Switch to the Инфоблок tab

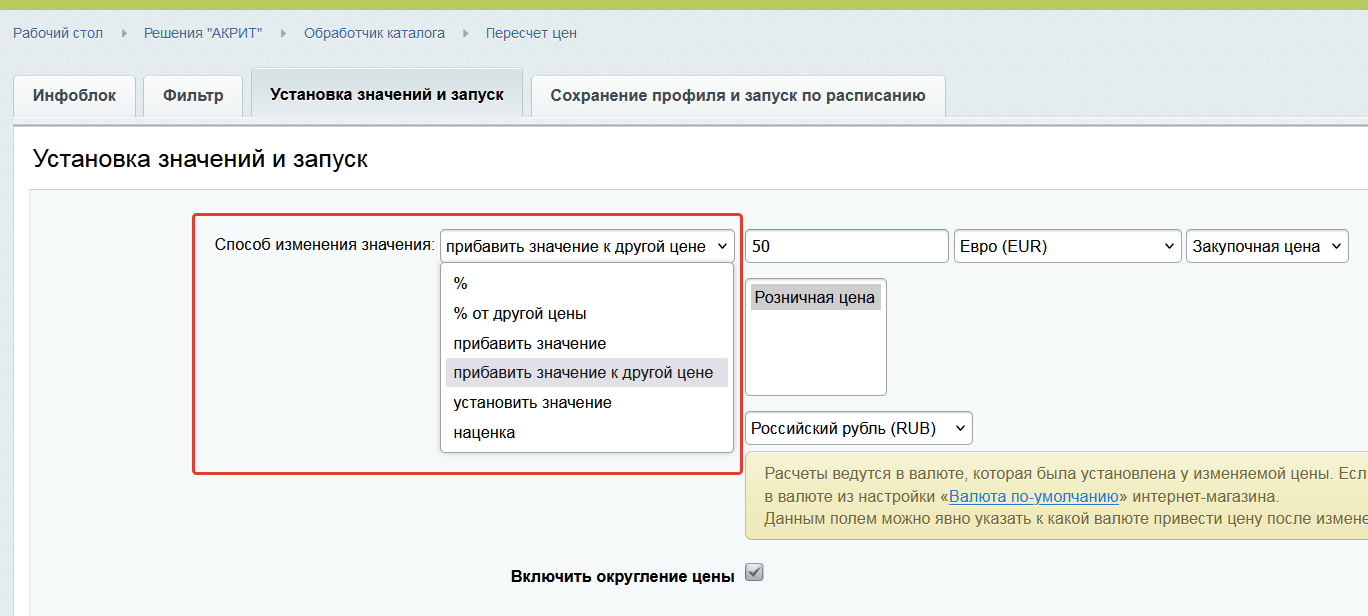click(x=75, y=96)
